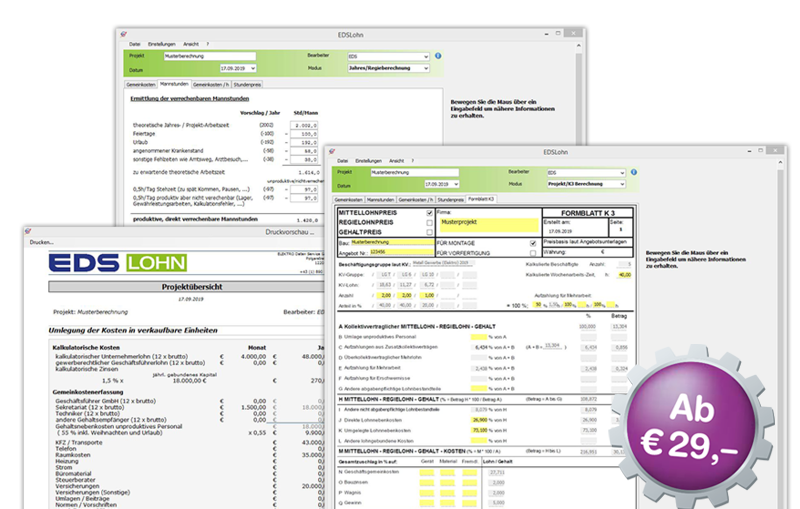Click the EDS LOHN logo in the Druckvorschau window
Image resolution: width=800 pixels, height=509 pixels.
tap(118, 263)
